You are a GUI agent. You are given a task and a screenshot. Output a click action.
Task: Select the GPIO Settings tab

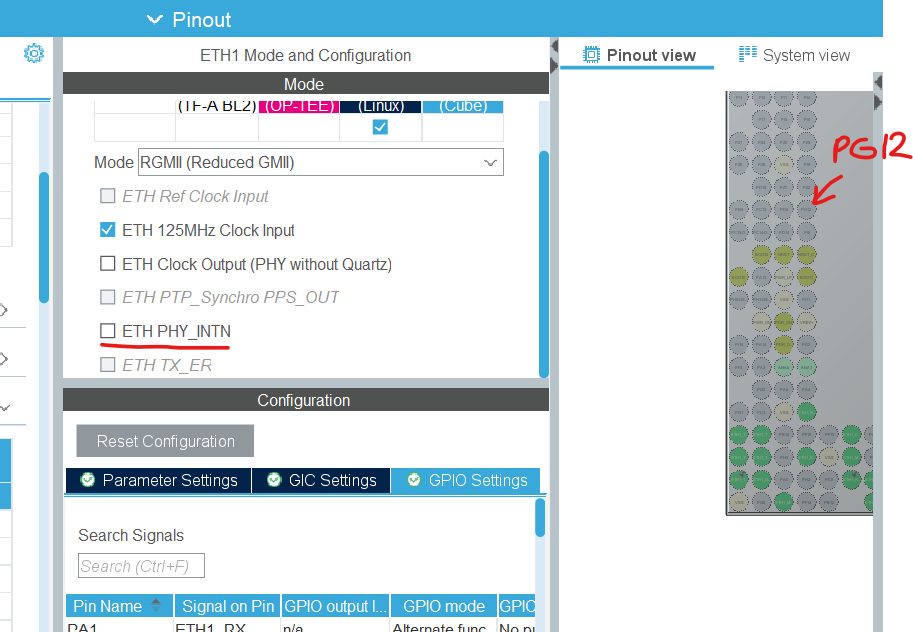coord(466,480)
